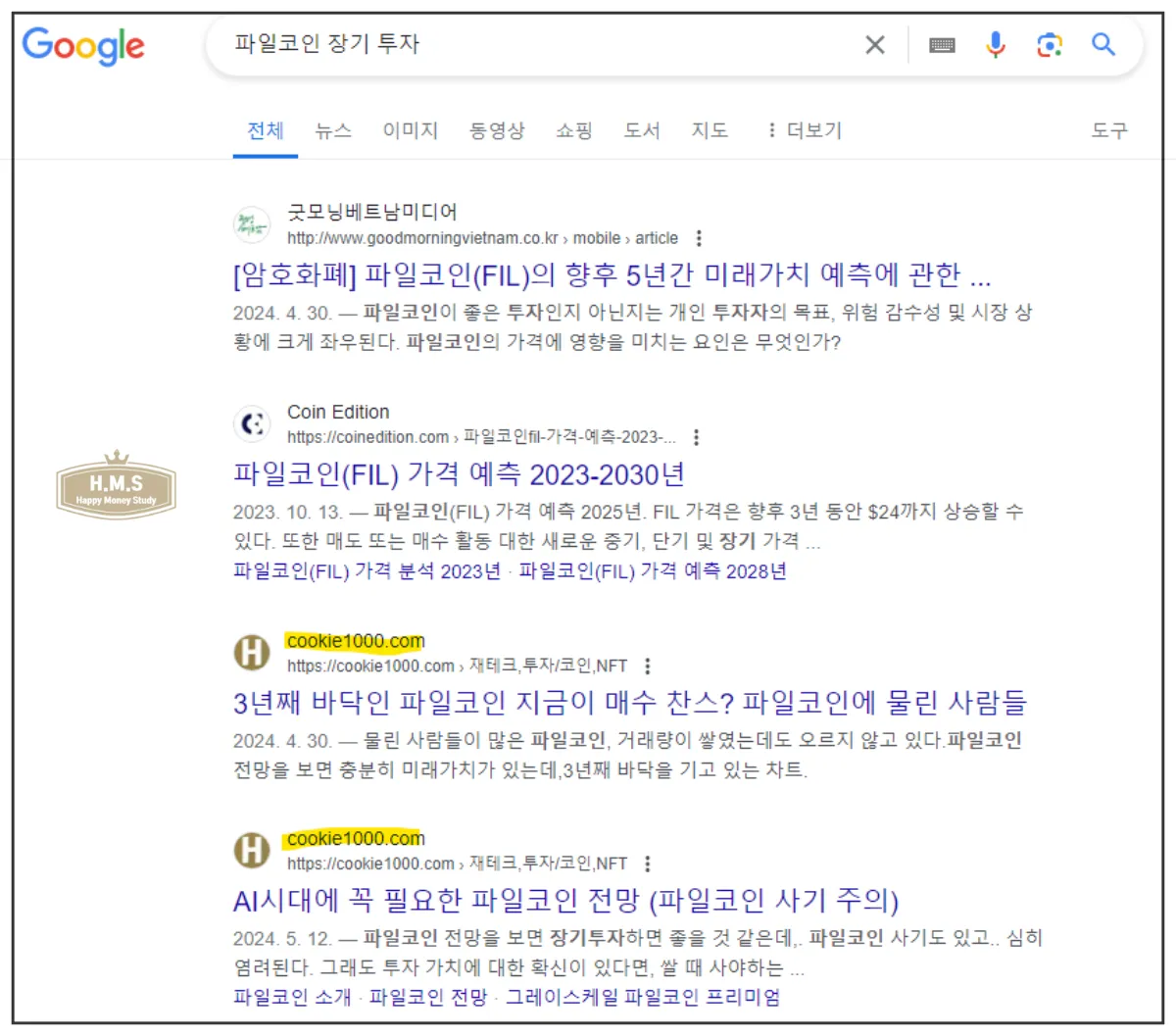Open the three-dot menu on the first result
Viewport: 1176px width, 1036px height.
[x=698, y=238]
